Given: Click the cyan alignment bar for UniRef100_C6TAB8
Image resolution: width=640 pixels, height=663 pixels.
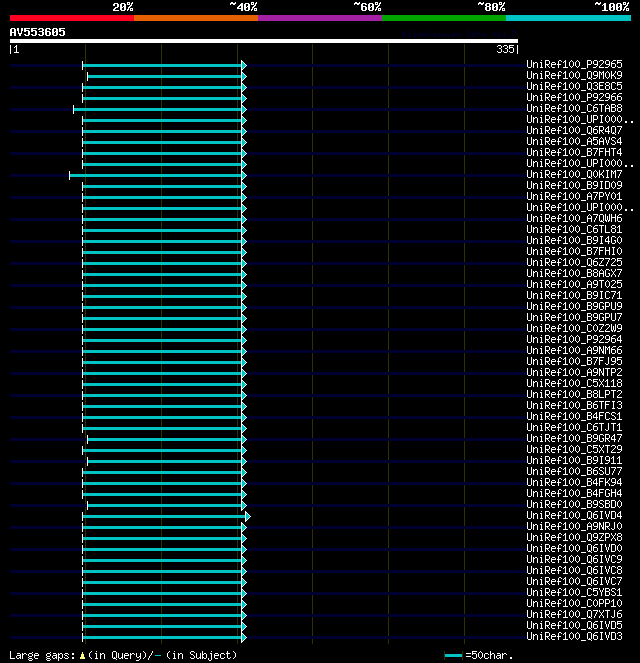Looking at the screenshot, I should (x=158, y=110).
